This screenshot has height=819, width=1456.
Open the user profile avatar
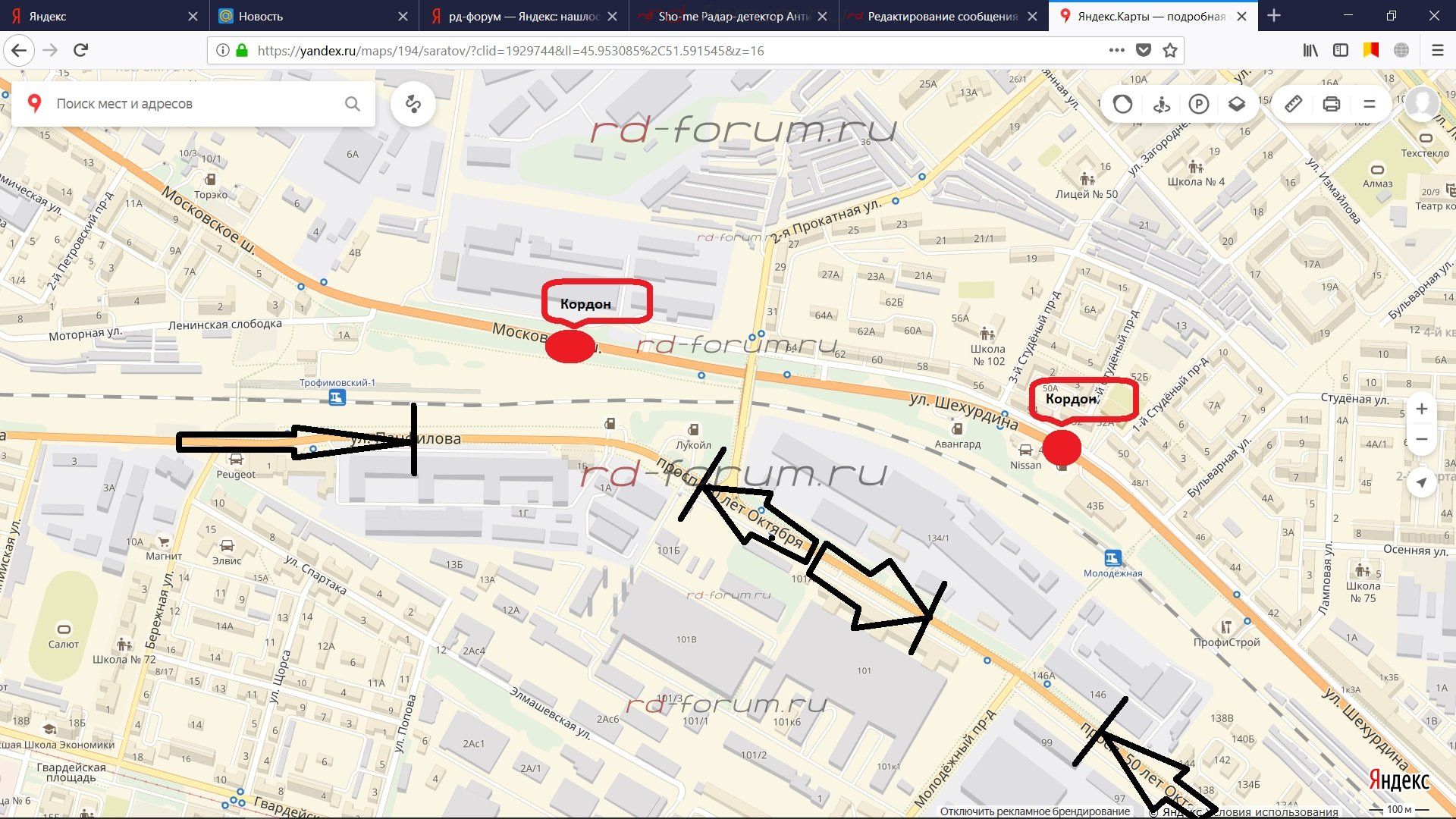pos(1423,104)
